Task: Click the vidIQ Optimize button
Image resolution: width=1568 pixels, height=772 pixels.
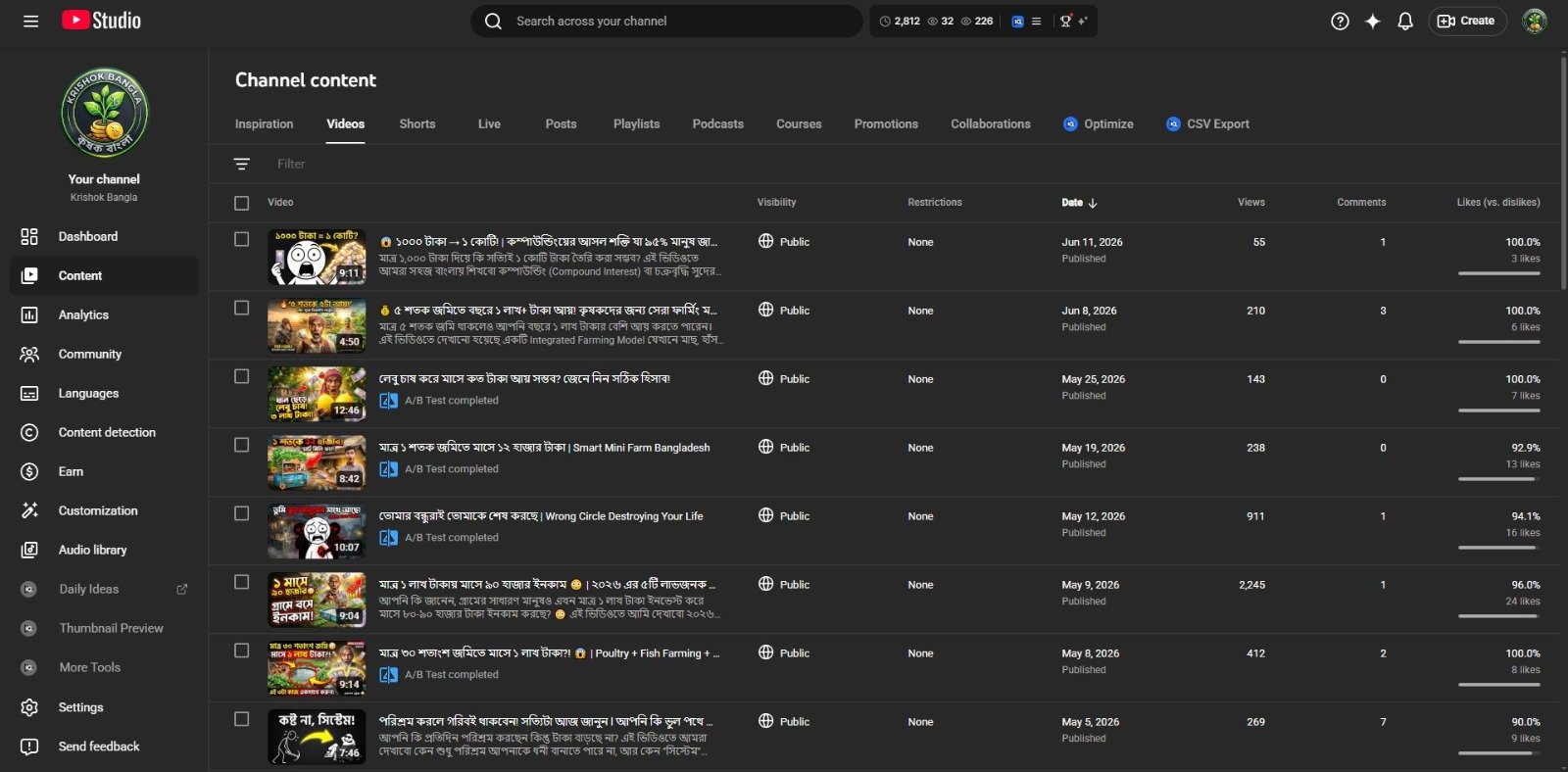Action: click(x=1098, y=124)
